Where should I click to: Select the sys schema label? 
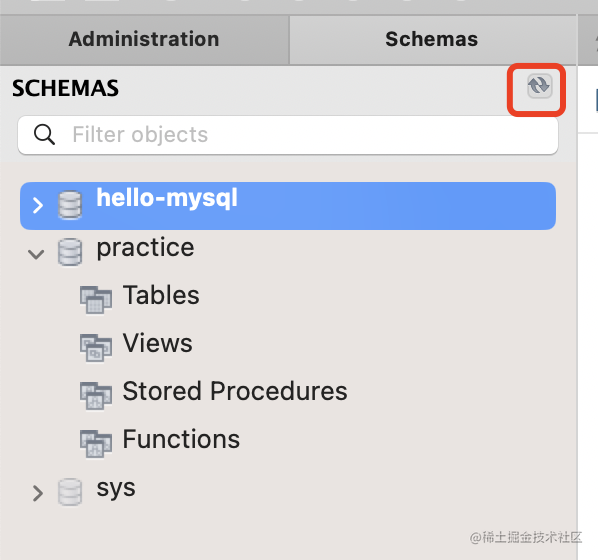[116, 488]
